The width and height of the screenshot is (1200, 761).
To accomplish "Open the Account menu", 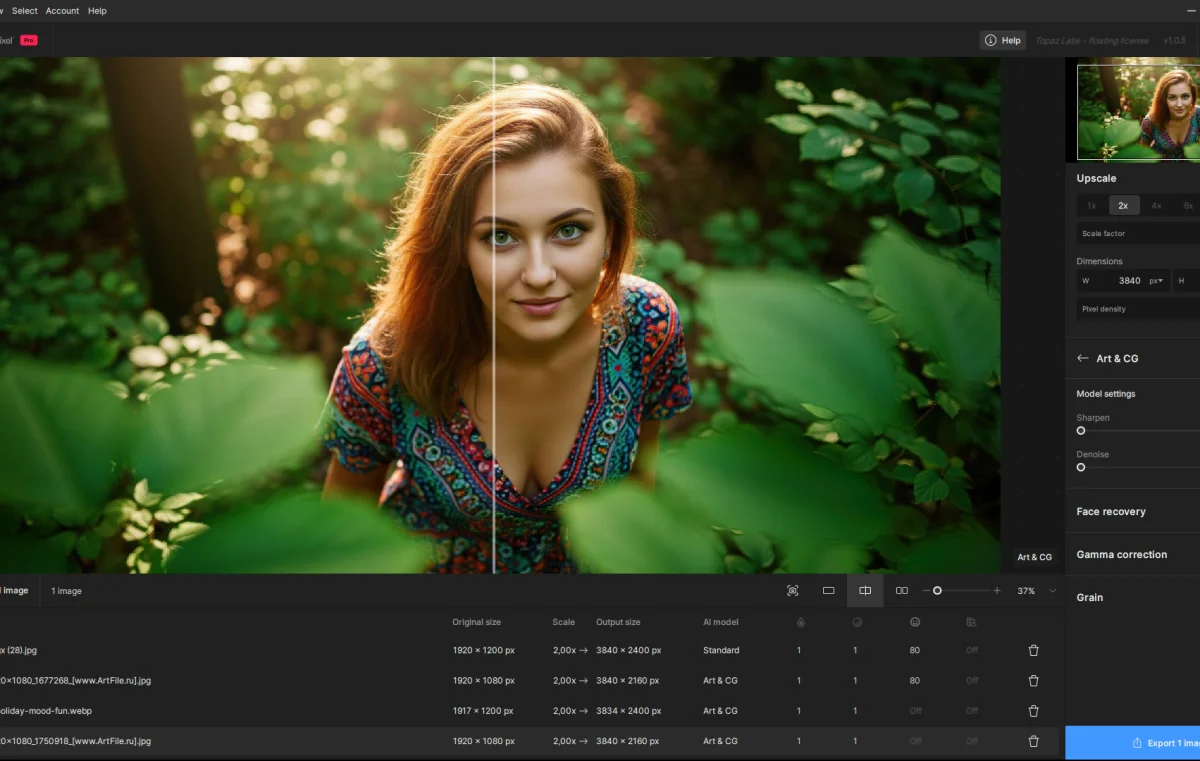I will 62,11.
